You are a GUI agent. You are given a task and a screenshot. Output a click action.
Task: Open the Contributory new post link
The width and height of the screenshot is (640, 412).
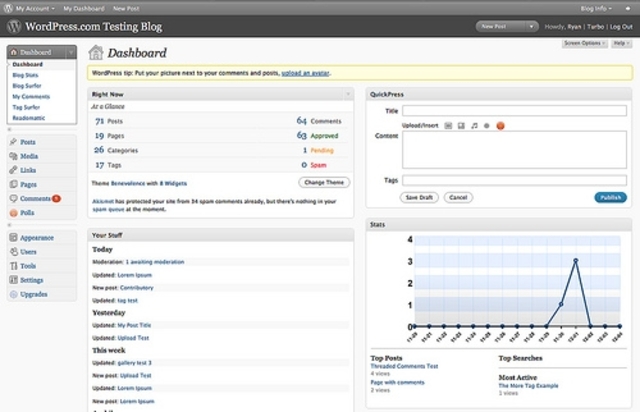point(137,288)
